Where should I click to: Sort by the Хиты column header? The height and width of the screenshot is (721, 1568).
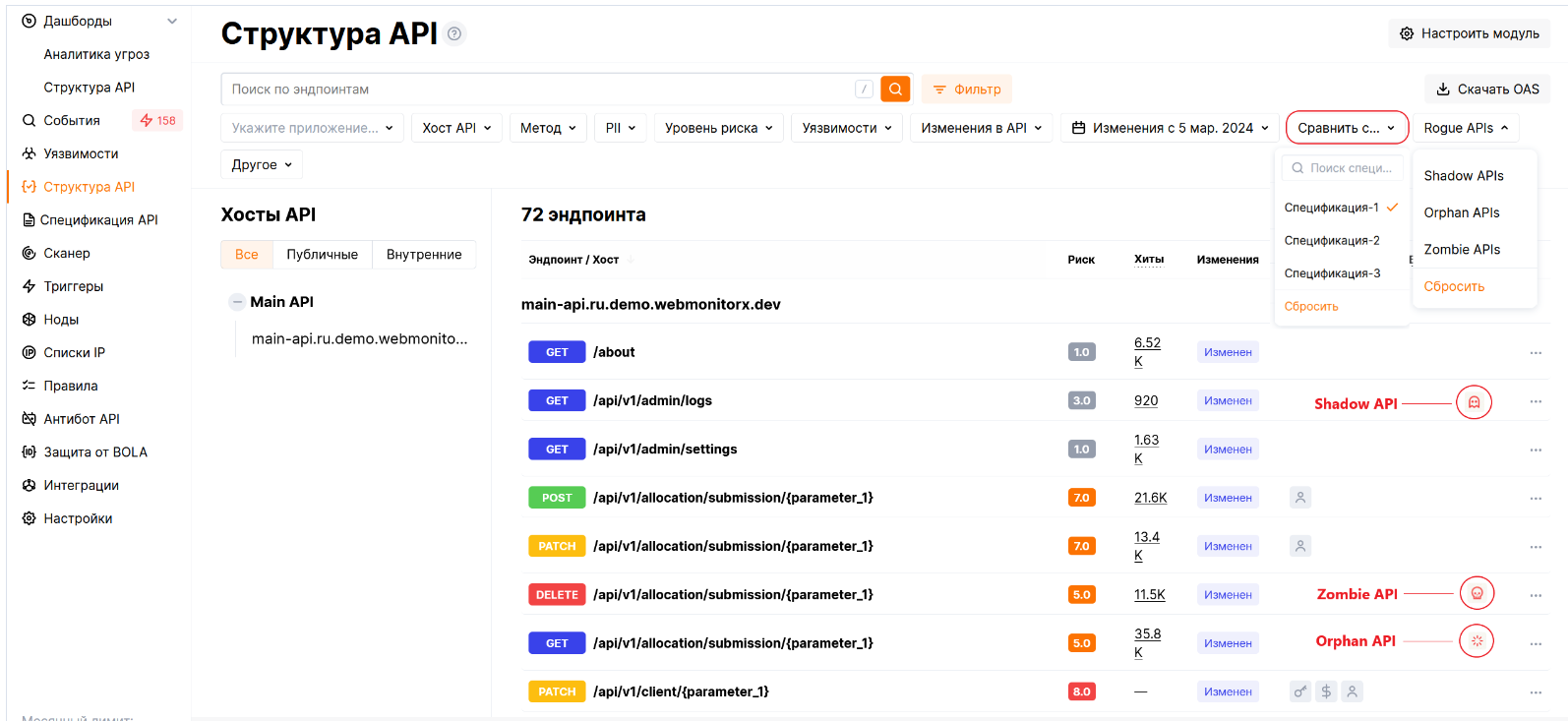(1148, 259)
